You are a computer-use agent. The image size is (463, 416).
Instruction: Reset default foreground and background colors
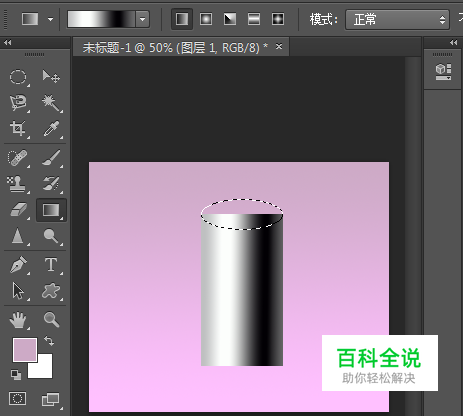point(16,375)
